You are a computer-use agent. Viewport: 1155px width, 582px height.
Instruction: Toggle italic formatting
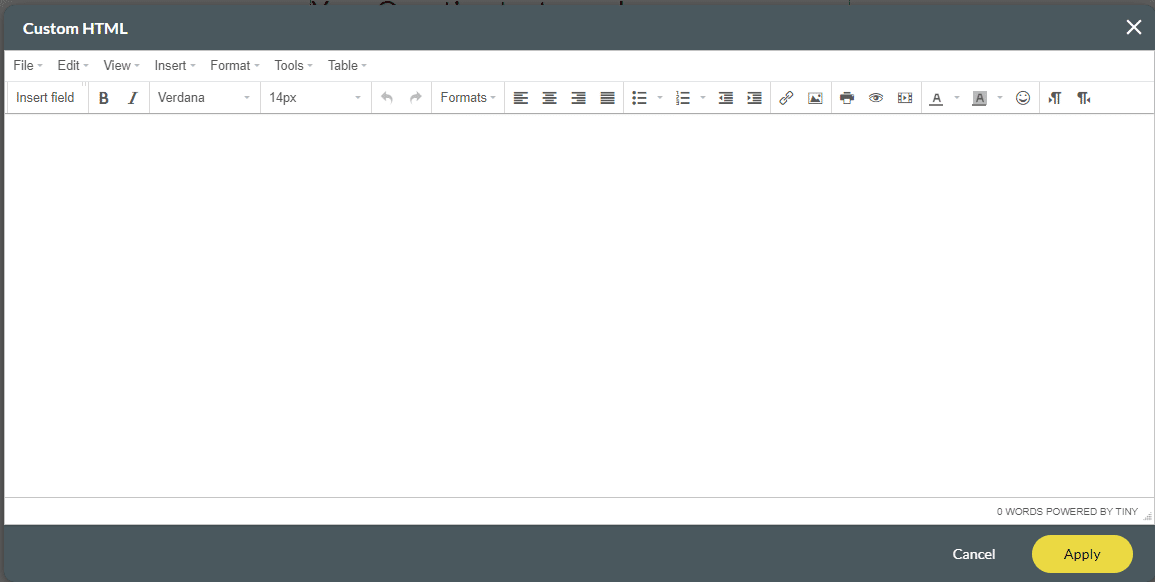point(131,97)
